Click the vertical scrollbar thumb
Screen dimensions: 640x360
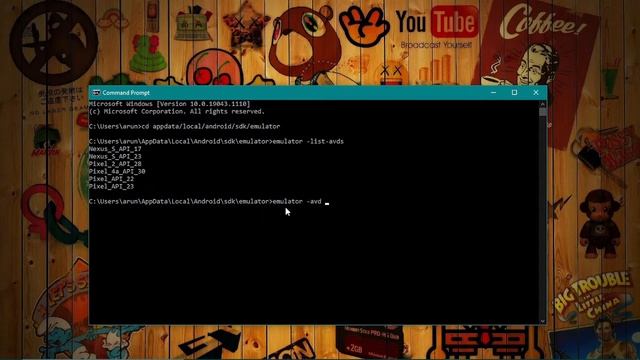point(542,112)
